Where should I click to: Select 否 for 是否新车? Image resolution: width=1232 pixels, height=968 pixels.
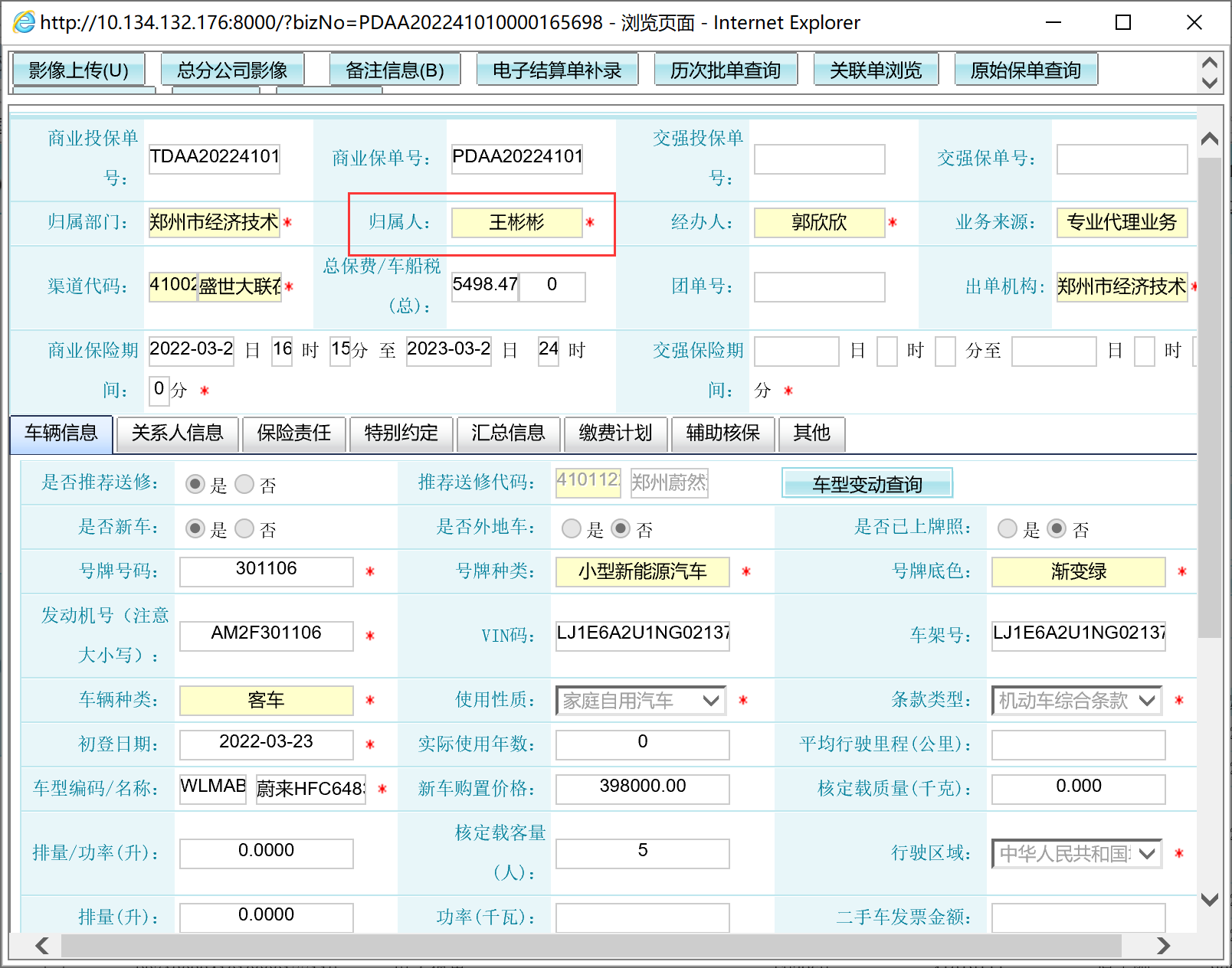(x=244, y=528)
